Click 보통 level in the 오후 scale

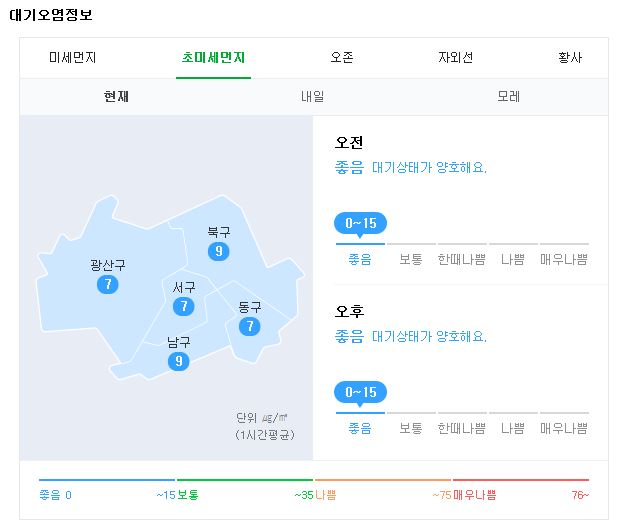(x=411, y=428)
